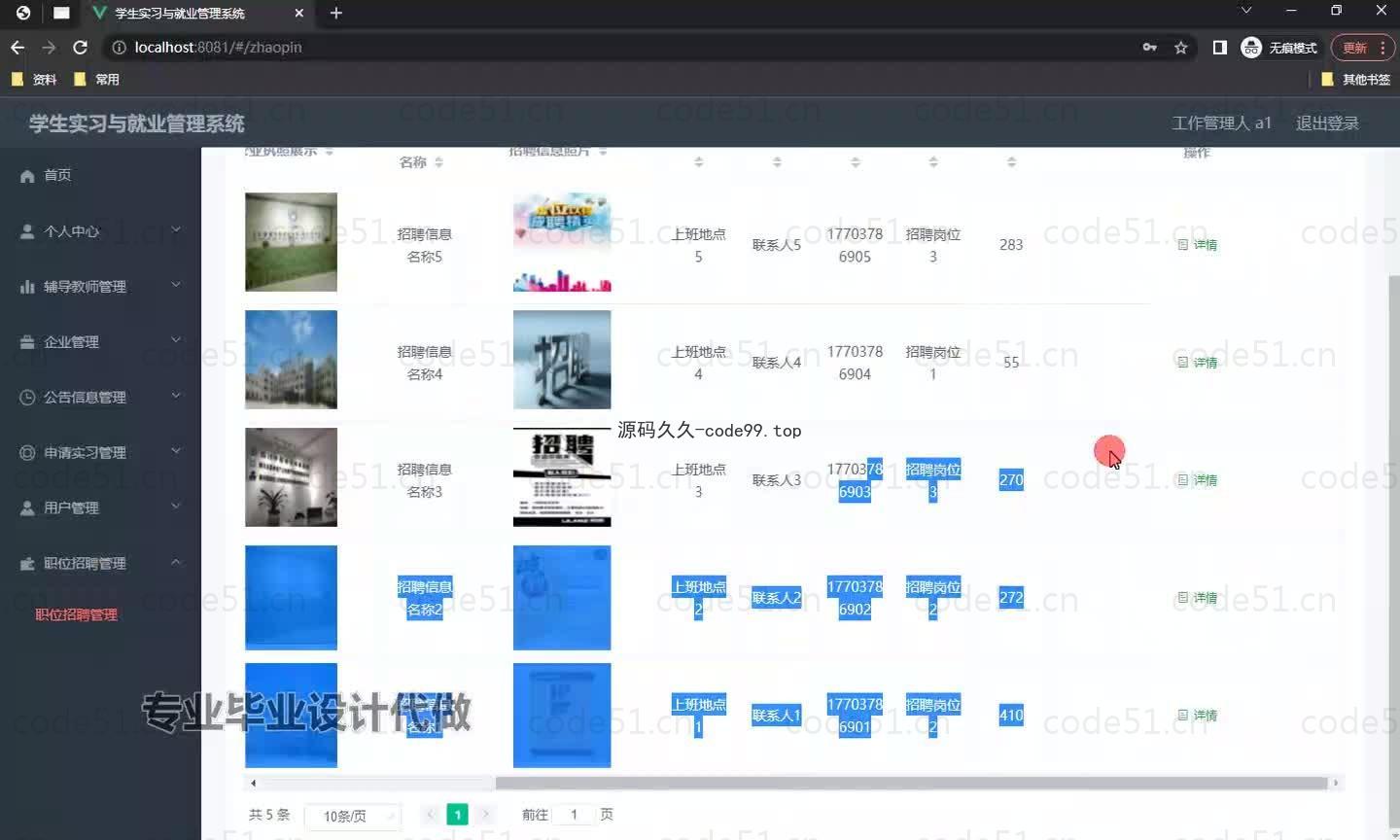Click the user icon beside 用户管理
Screen dimensions: 1400x840
27,507
